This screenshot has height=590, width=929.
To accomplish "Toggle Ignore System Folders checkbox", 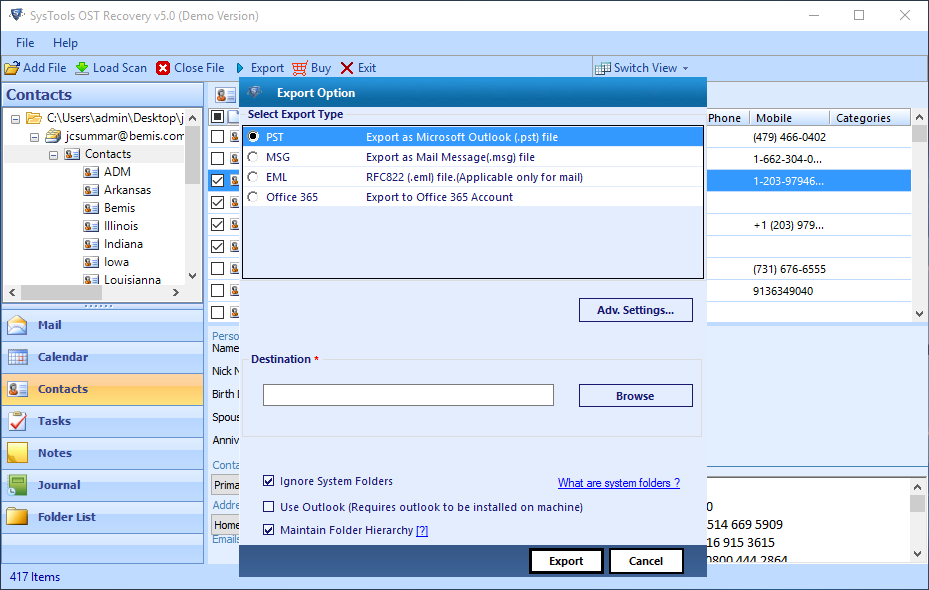I will [268, 480].
